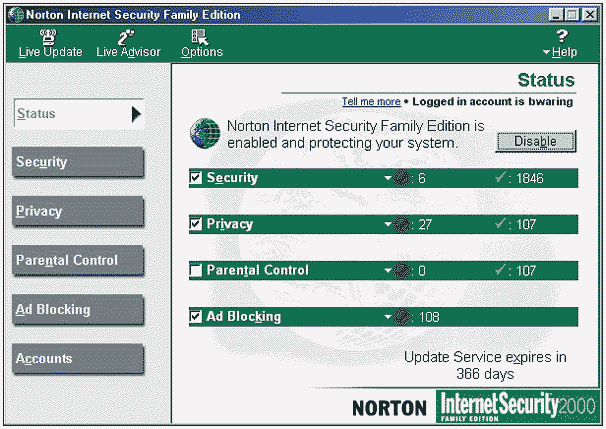This screenshot has height=429, width=606.
Task: Click the blocked-events icon in Ad Blocking row
Action: tap(402, 317)
